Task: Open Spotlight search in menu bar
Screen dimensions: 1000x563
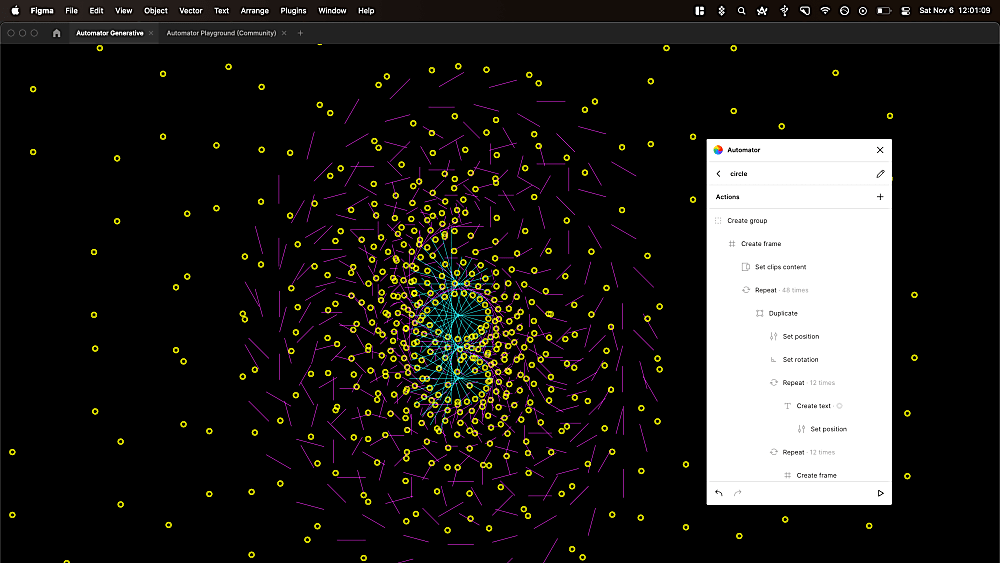Action: click(x=741, y=11)
